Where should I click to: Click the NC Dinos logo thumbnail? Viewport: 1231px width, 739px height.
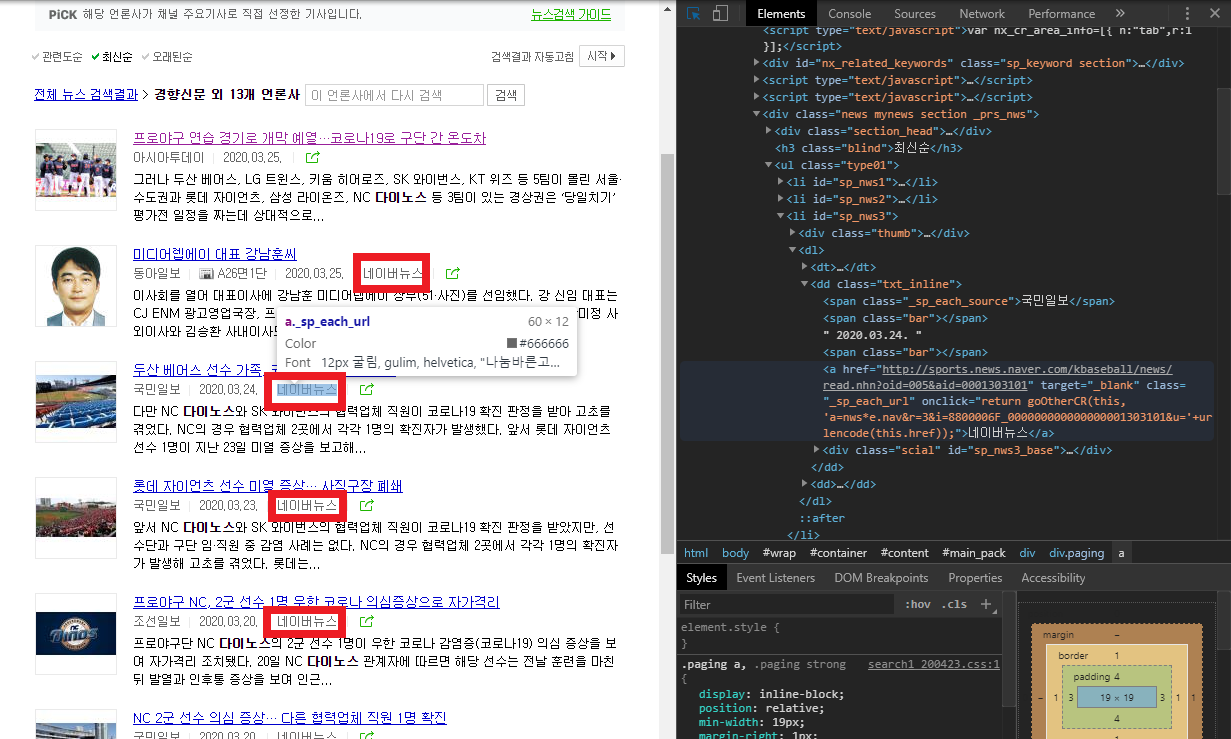point(76,634)
